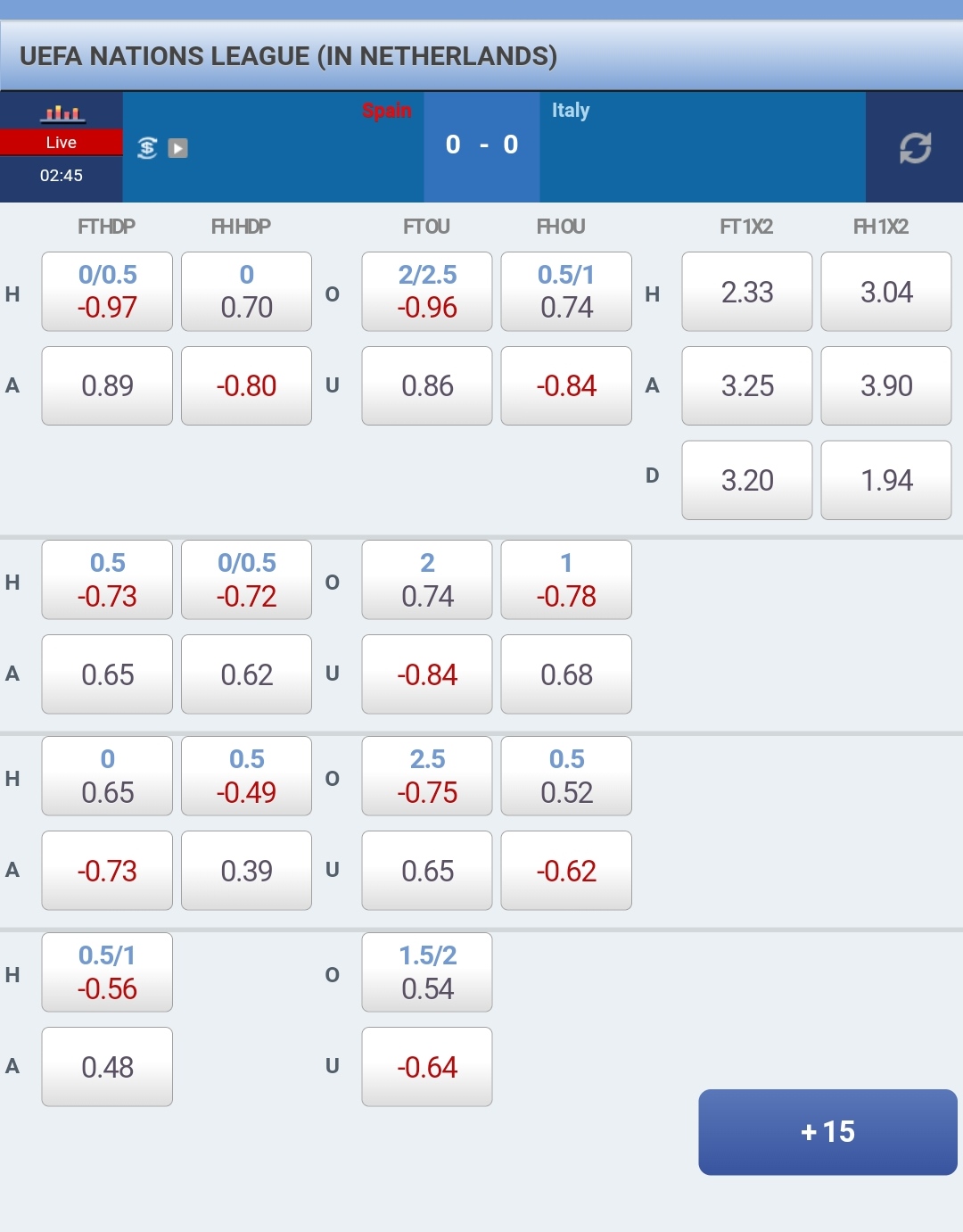
Task: Choose the FT handicap 0/0.5 home bet
Action: [x=107, y=292]
